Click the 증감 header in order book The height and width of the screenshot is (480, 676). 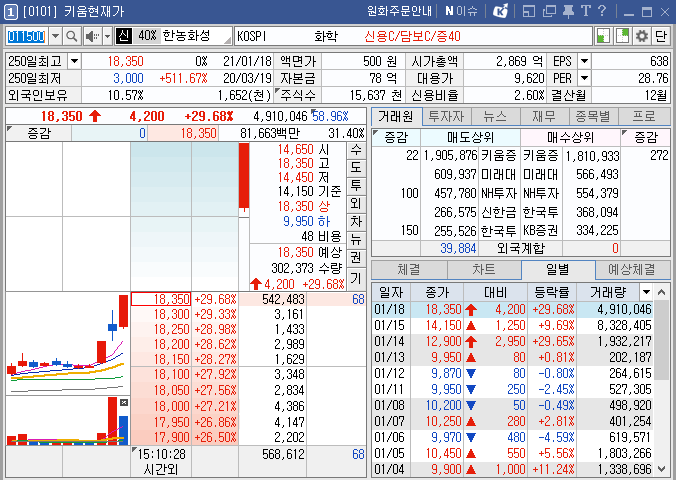click(x=39, y=133)
